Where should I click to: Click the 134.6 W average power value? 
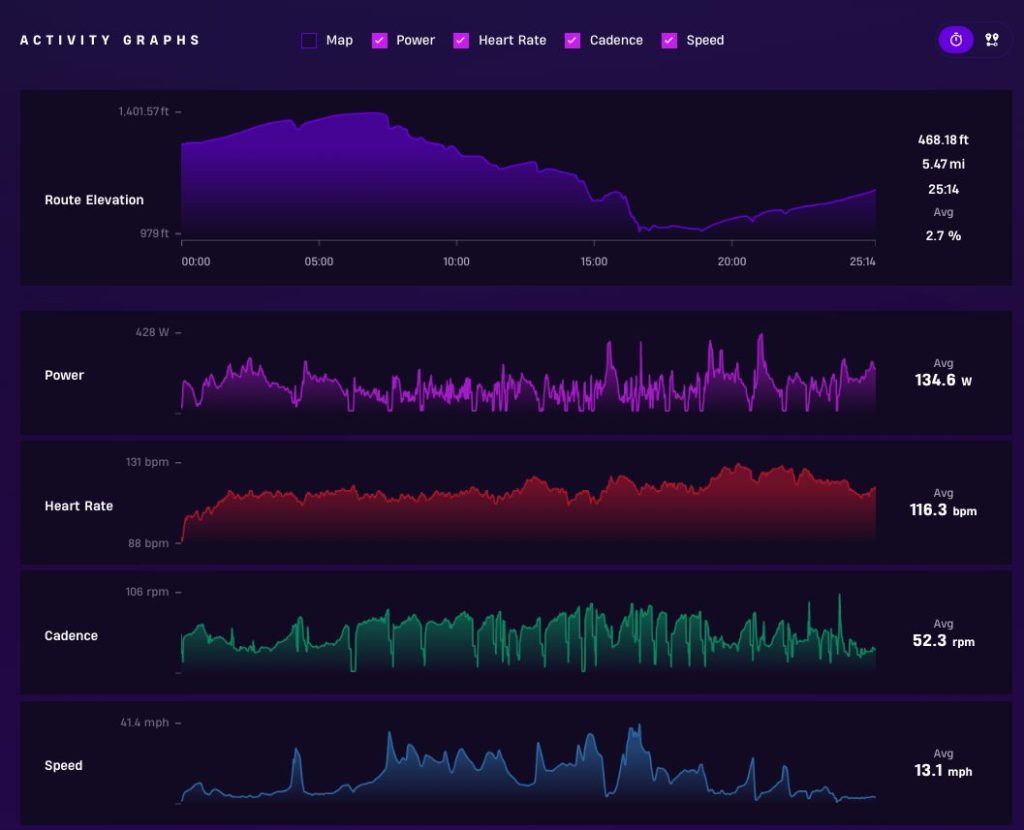coord(943,380)
